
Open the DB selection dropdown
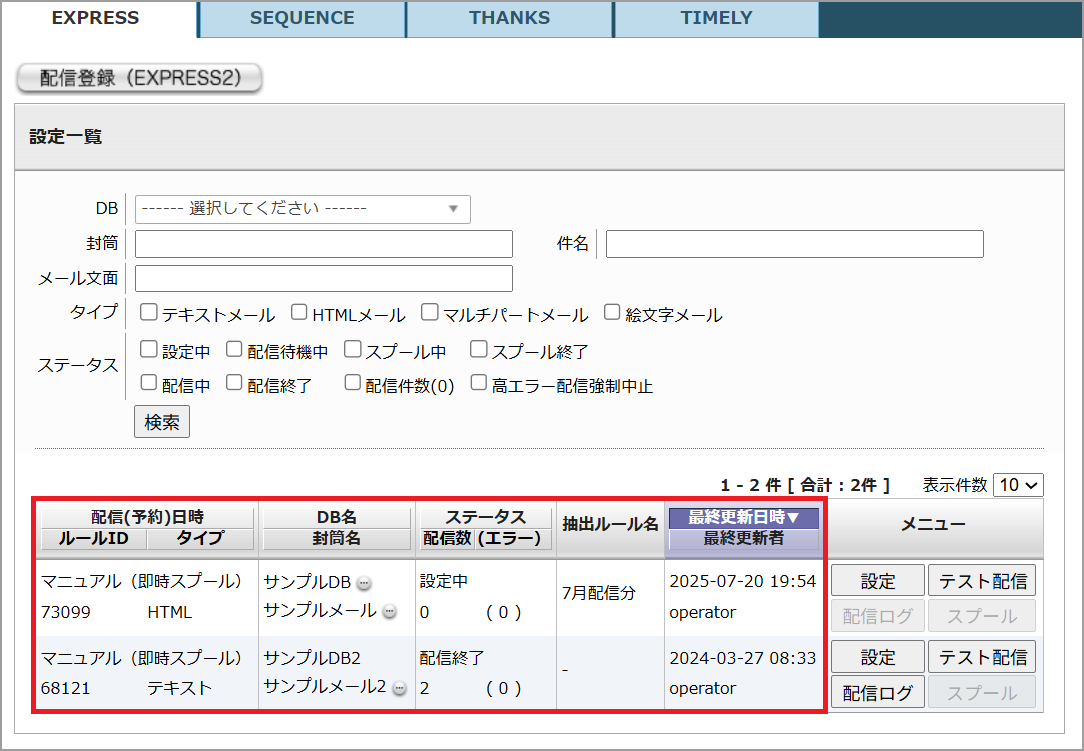pos(302,209)
